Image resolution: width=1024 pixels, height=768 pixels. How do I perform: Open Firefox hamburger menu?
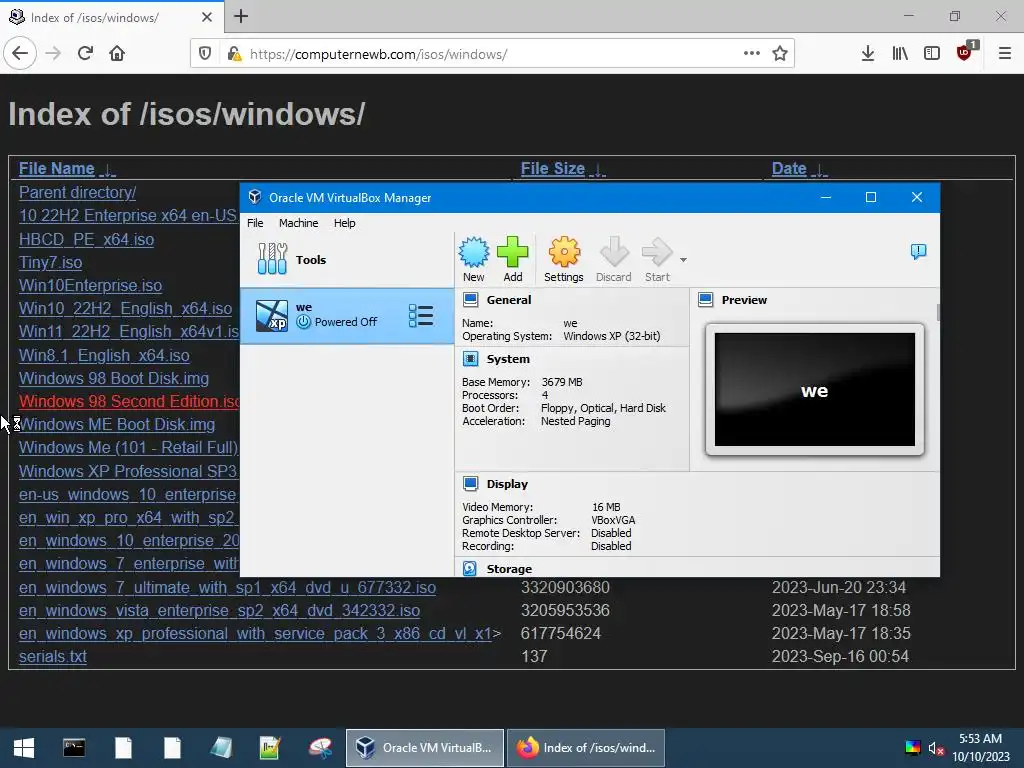[1004, 54]
